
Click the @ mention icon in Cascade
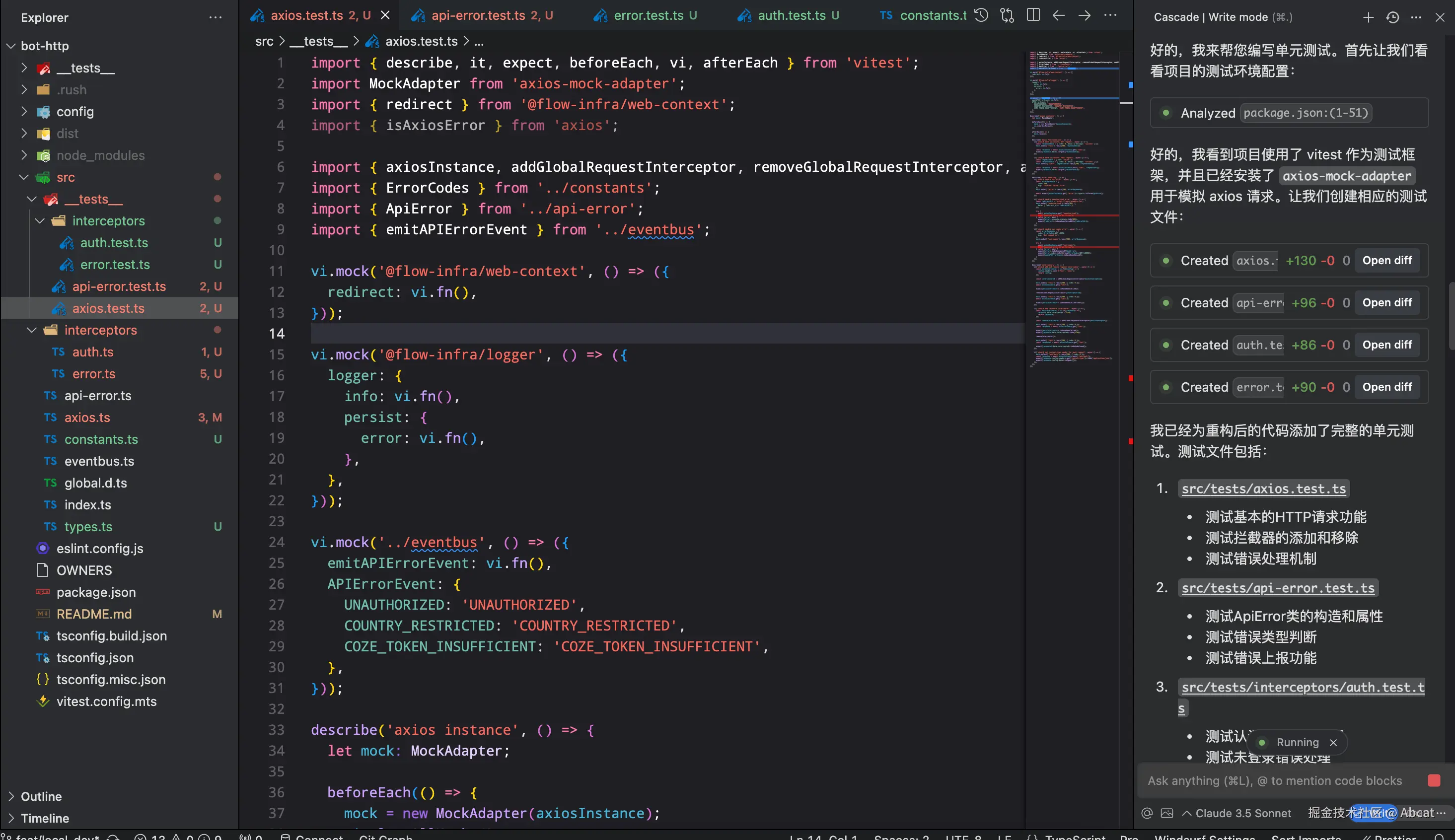[1147, 813]
